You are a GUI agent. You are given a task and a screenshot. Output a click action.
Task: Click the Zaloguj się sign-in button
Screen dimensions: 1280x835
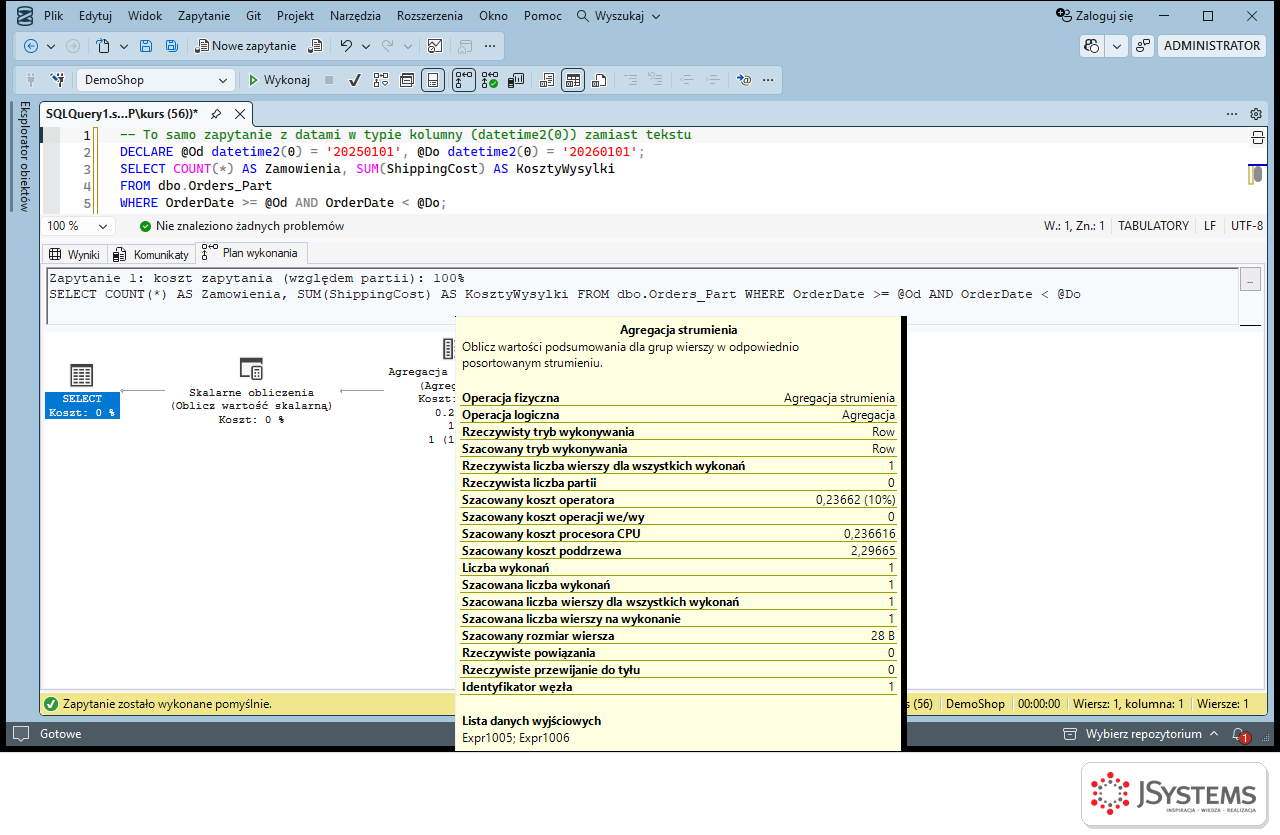[1096, 16]
